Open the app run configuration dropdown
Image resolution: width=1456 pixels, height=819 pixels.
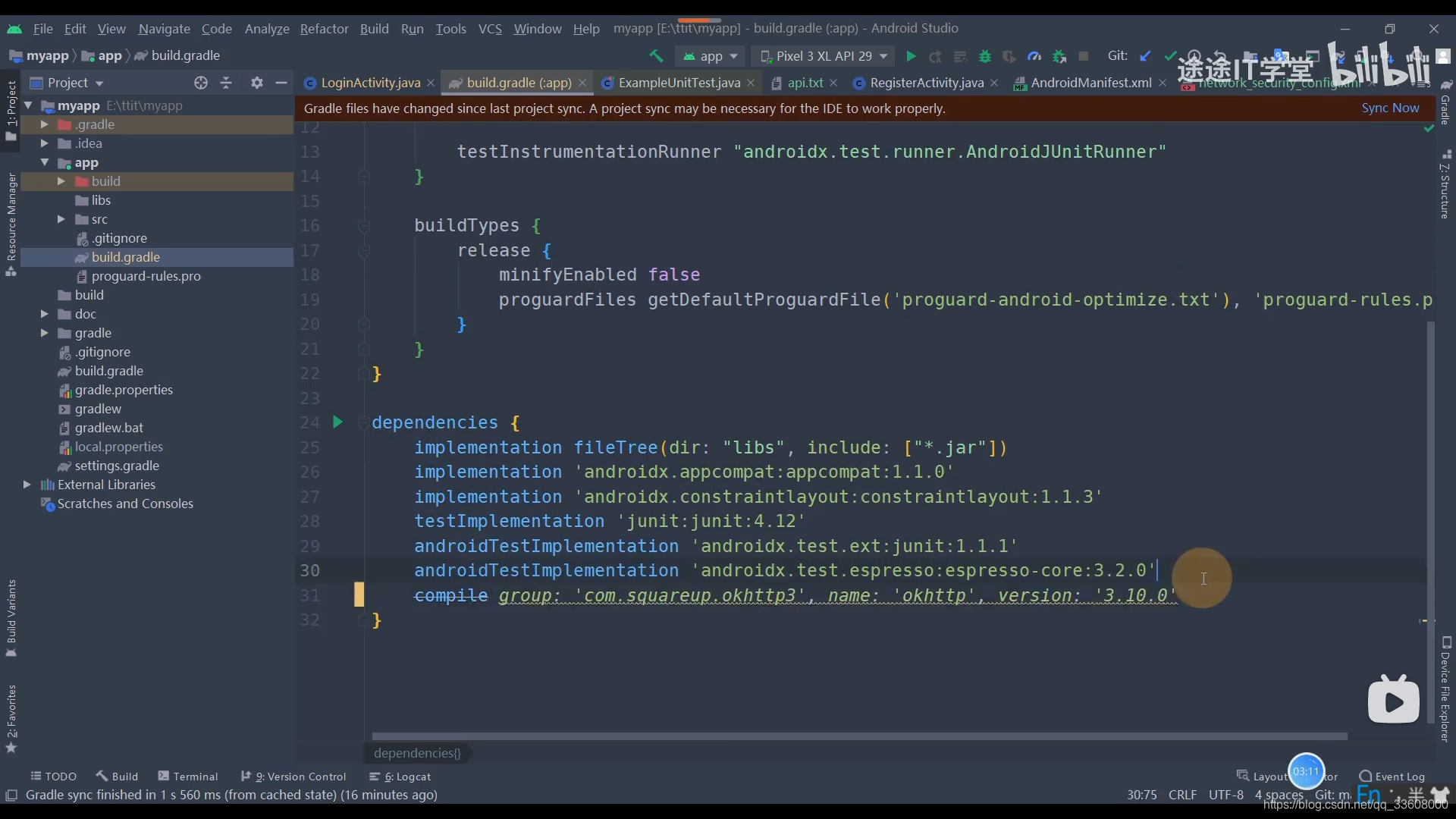(711, 56)
